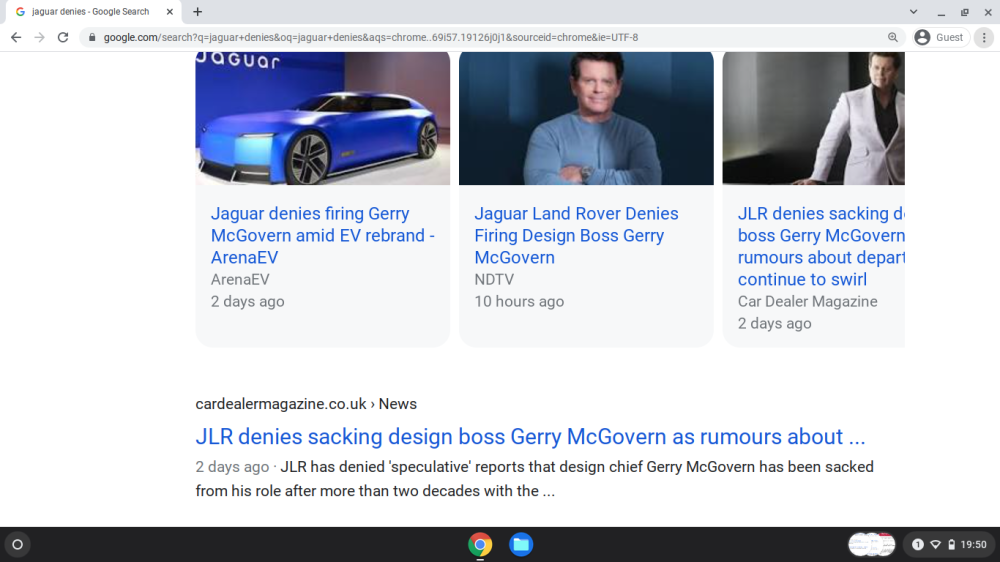Click the forward navigation arrow
This screenshot has height=562, width=1000.
pos(40,38)
